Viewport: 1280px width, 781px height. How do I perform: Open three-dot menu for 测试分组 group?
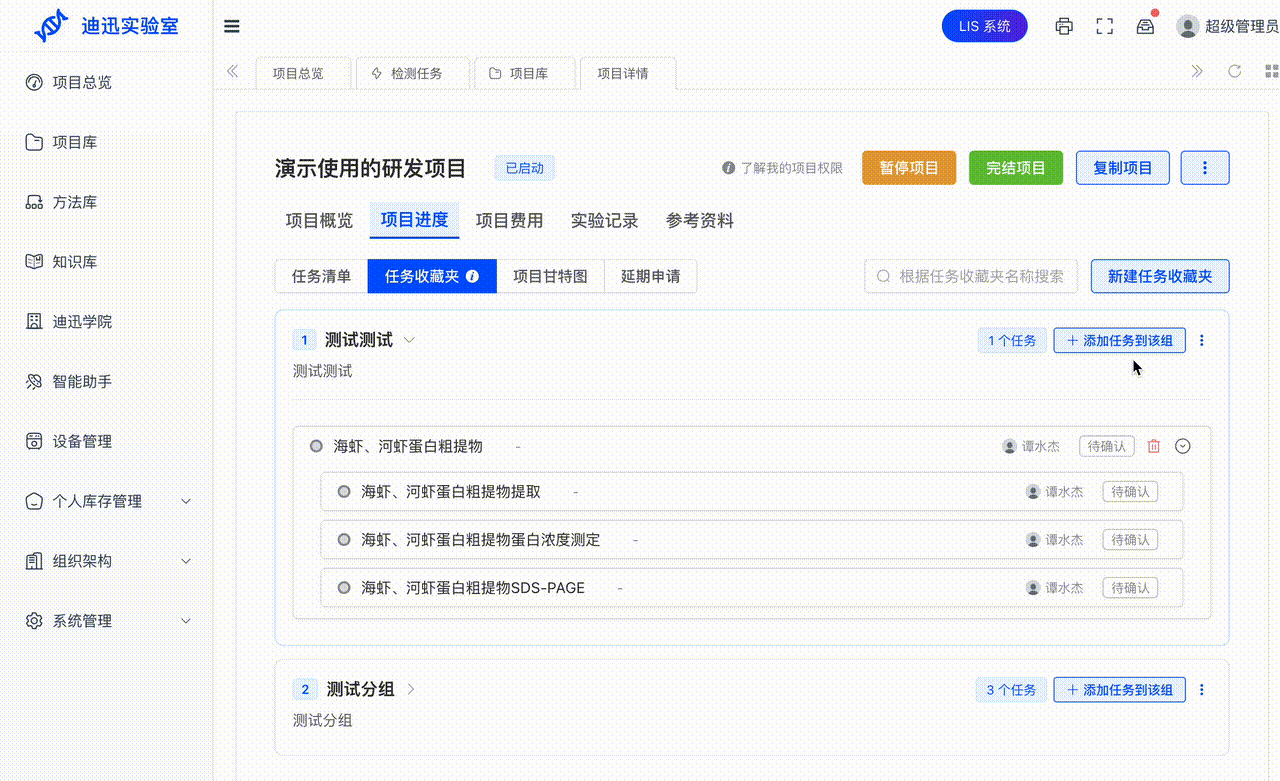[1202, 689]
